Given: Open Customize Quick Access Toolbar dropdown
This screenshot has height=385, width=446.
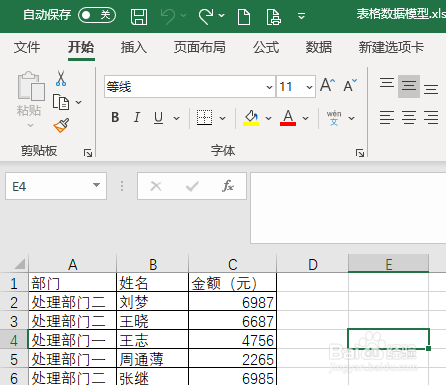Looking at the screenshot, I should [x=301, y=16].
